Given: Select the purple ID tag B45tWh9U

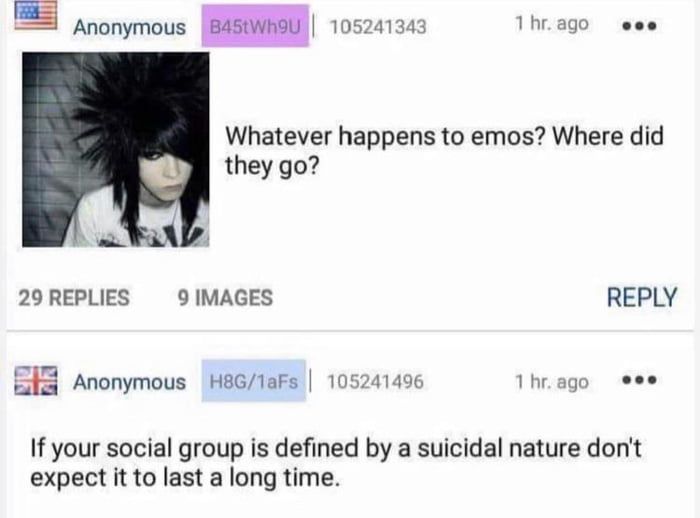Looking at the screenshot, I should coord(255,26).
